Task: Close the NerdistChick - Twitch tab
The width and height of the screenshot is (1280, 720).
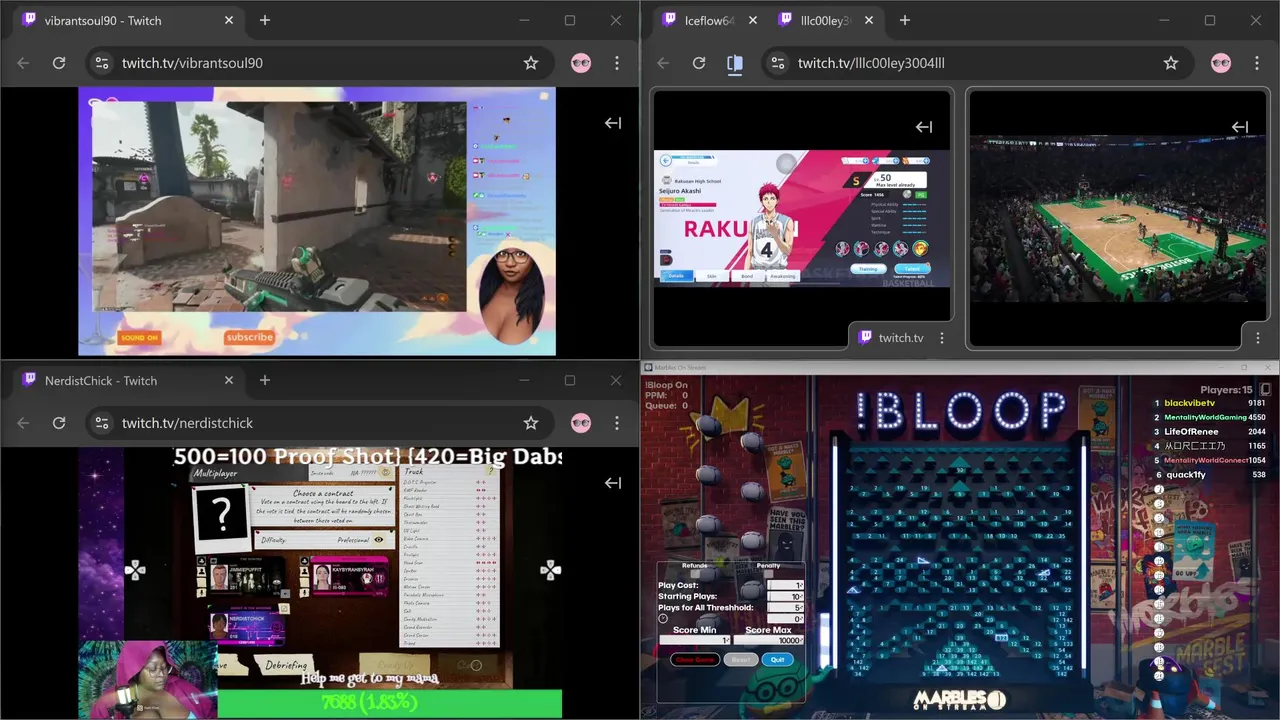Action: click(x=229, y=380)
